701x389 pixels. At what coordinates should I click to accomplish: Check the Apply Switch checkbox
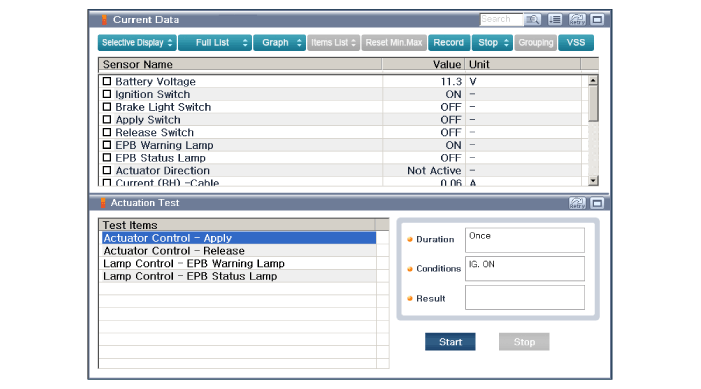tap(107, 119)
